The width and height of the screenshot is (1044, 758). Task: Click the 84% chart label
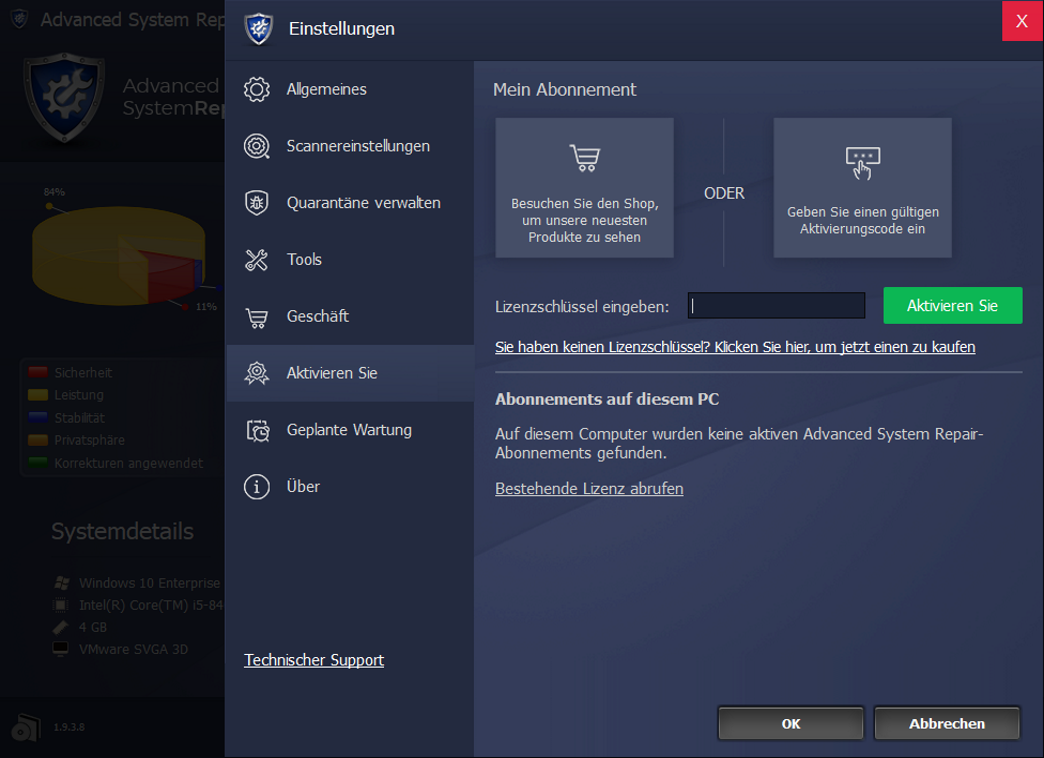(55, 192)
